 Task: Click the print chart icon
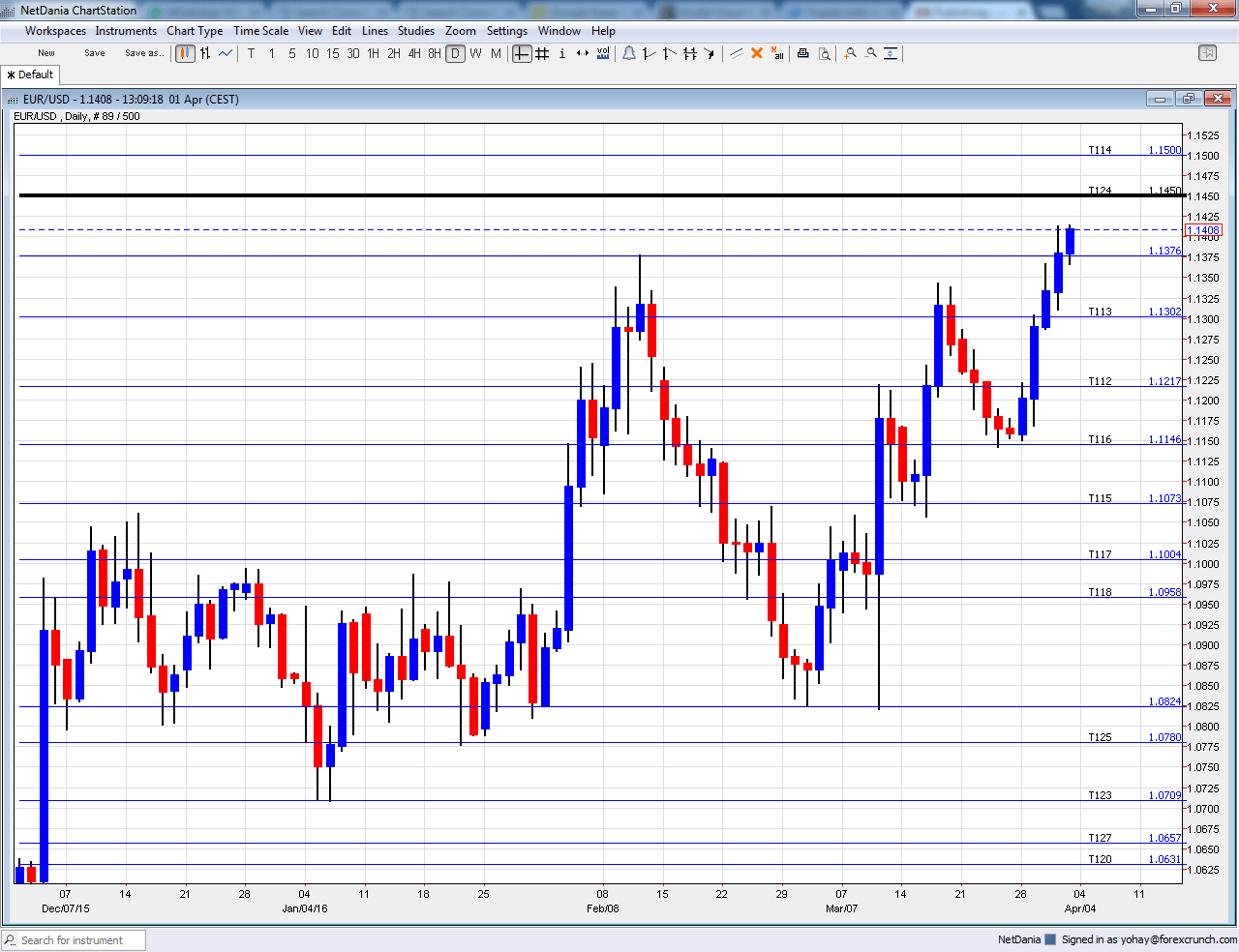point(802,53)
